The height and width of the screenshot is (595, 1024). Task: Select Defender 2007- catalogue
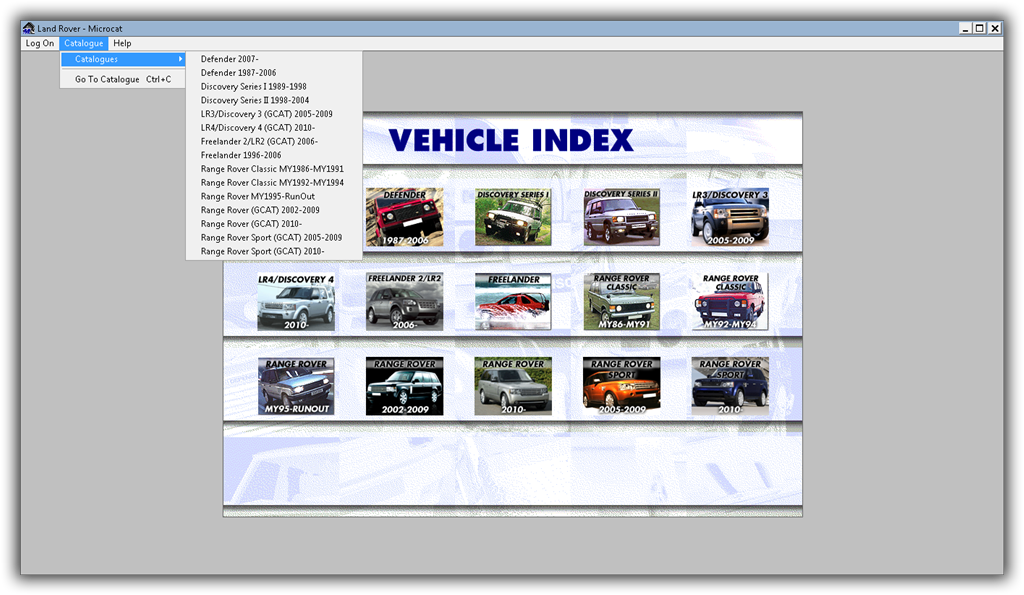pos(274,59)
